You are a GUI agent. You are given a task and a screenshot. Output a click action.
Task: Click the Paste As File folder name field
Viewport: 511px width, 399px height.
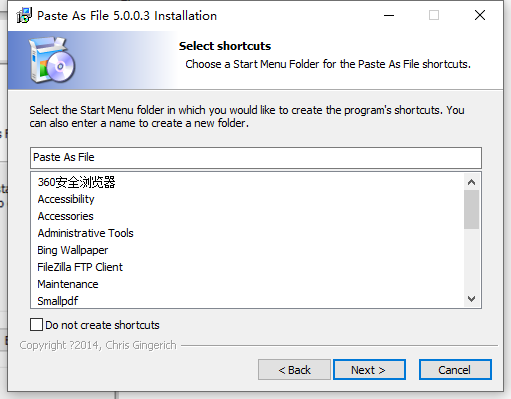coord(256,158)
